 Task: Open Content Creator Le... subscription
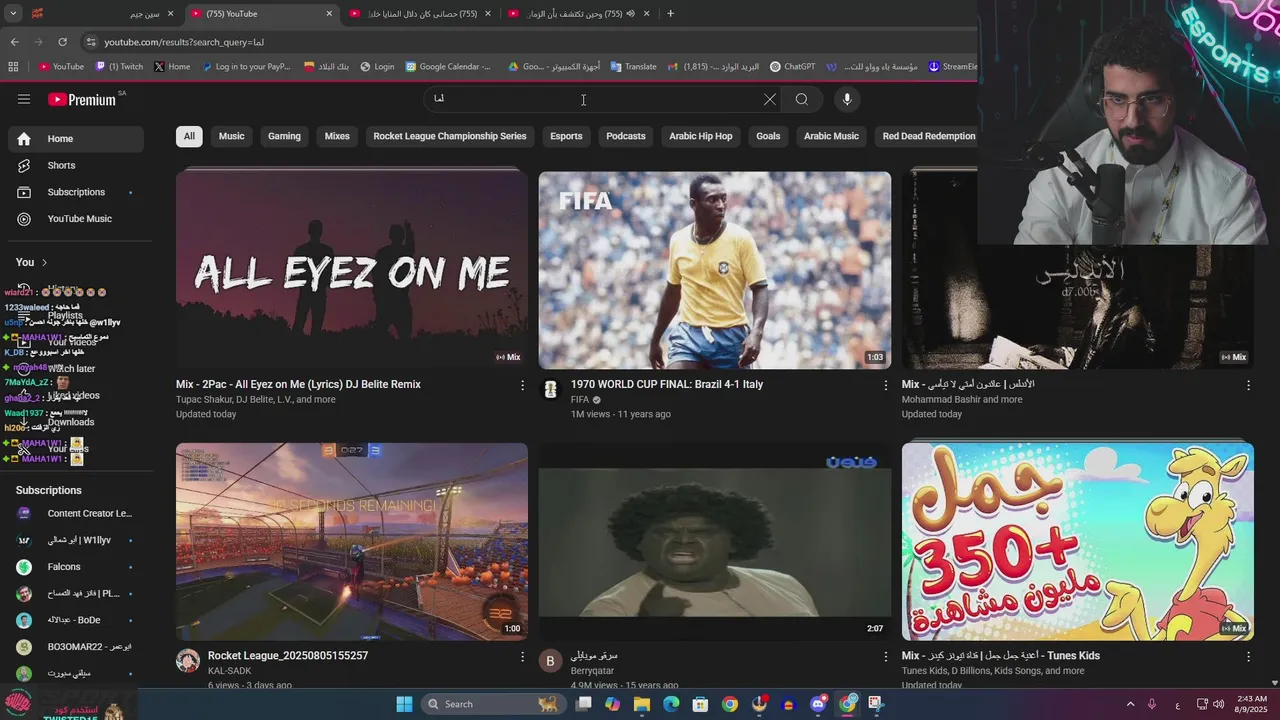pos(76,514)
